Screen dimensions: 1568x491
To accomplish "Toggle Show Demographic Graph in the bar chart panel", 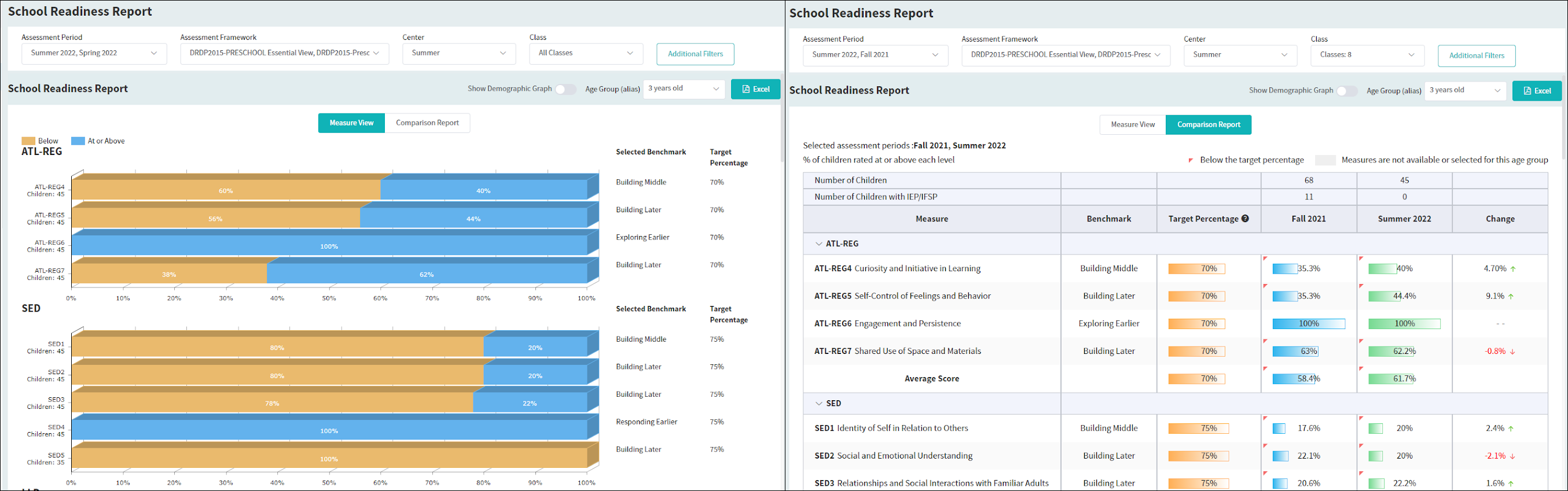I will coord(565,90).
